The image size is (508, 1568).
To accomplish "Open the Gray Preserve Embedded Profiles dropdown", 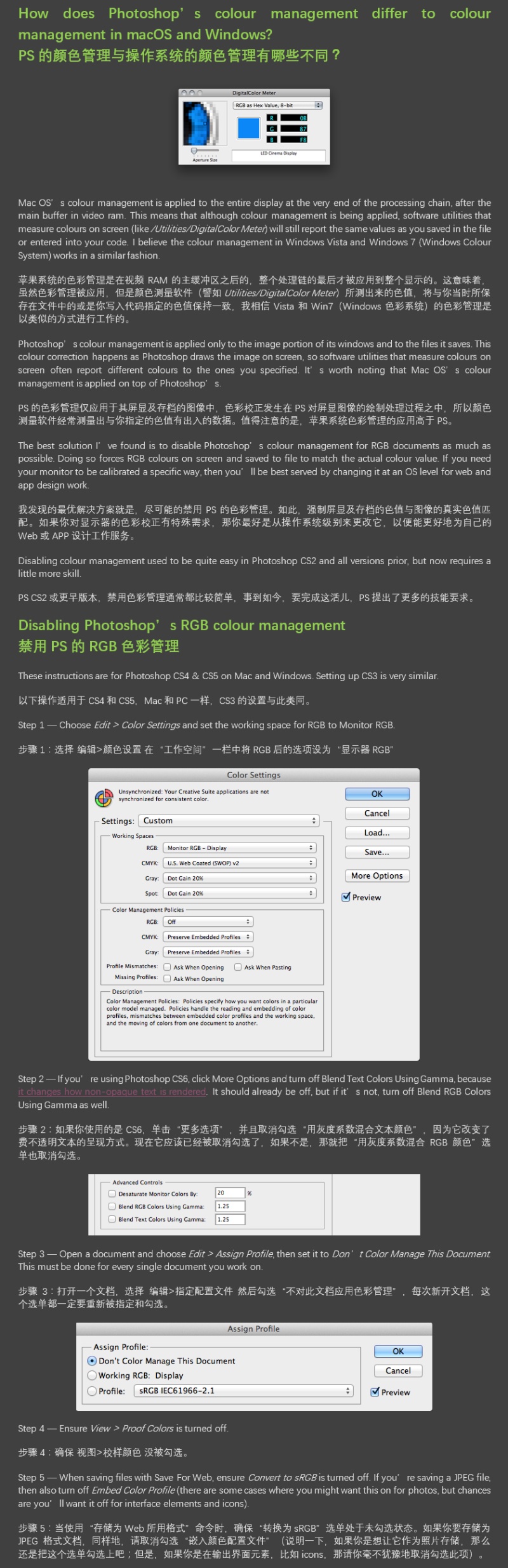I will coord(208,952).
